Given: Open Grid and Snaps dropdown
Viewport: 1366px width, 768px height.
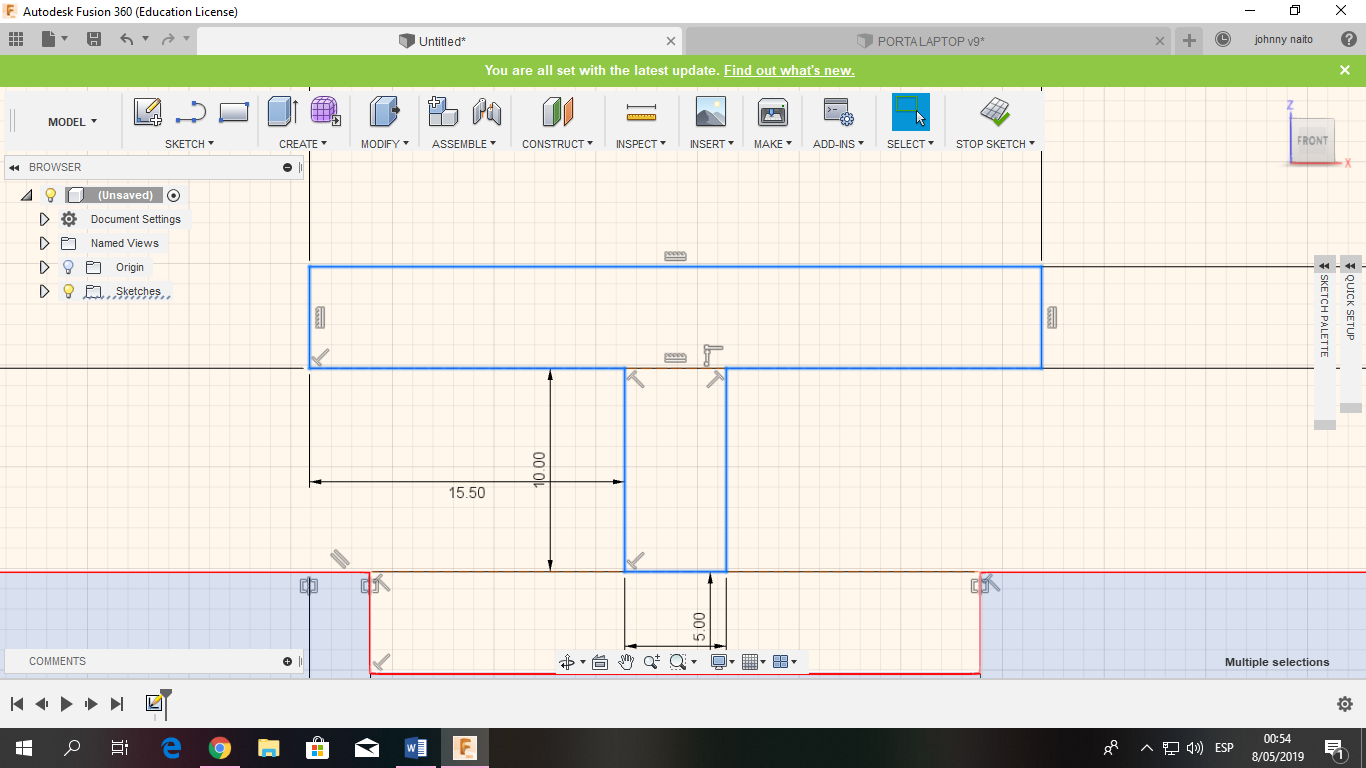Looking at the screenshot, I should 754,662.
